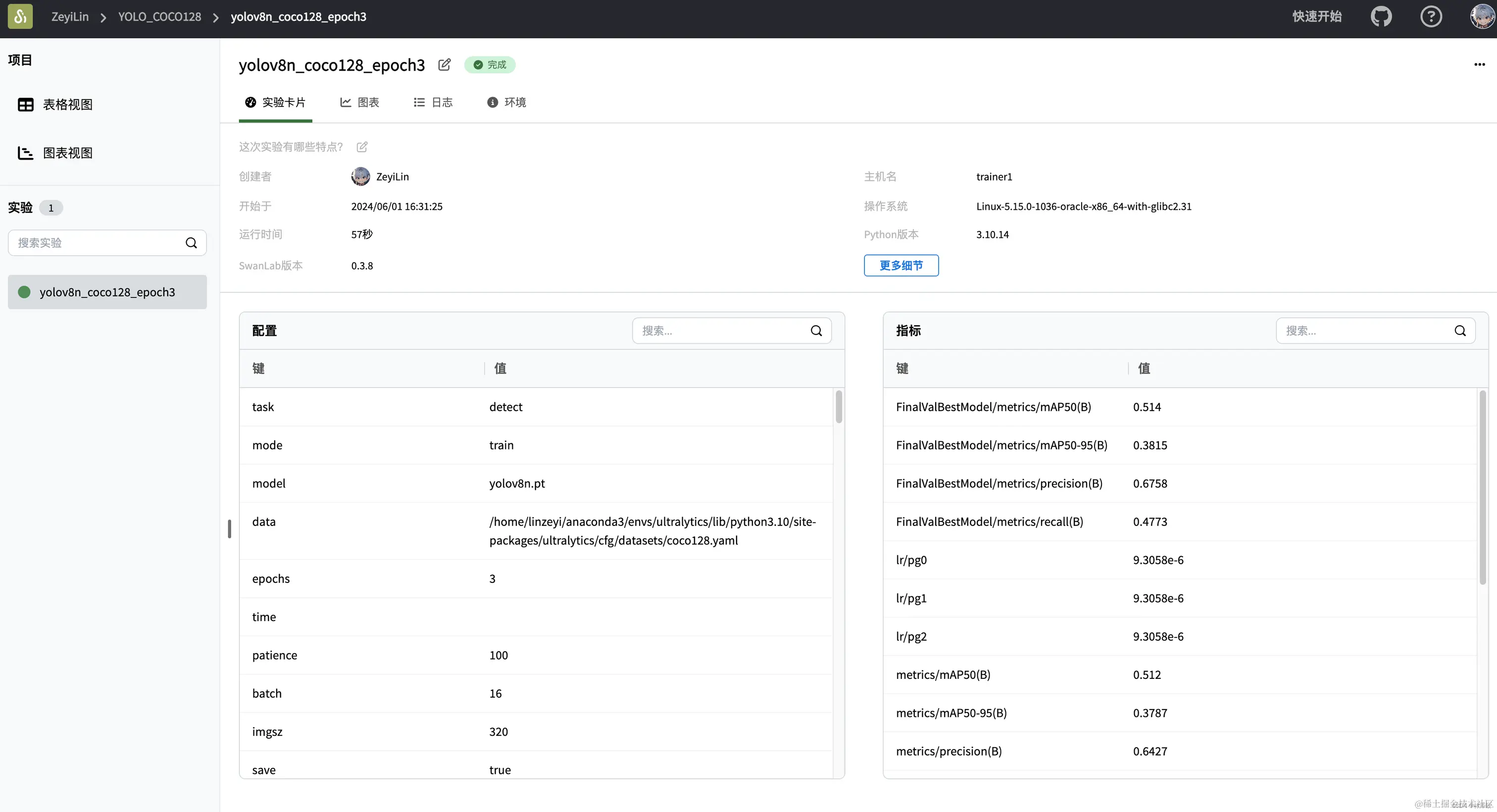
Task: Click search icon in 指标 panel
Action: pyautogui.click(x=1460, y=331)
